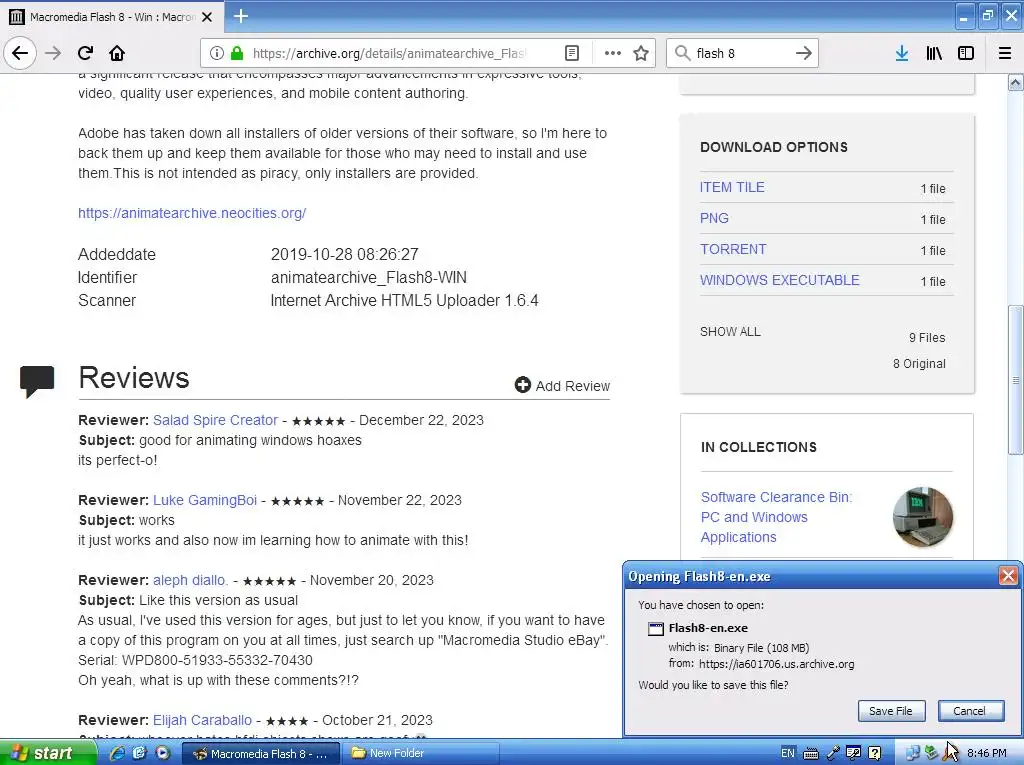This screenshot has height=765, width=1024.
Task: Cancel the Flash8-en.exe download dialog
Action: pos(969,711)
